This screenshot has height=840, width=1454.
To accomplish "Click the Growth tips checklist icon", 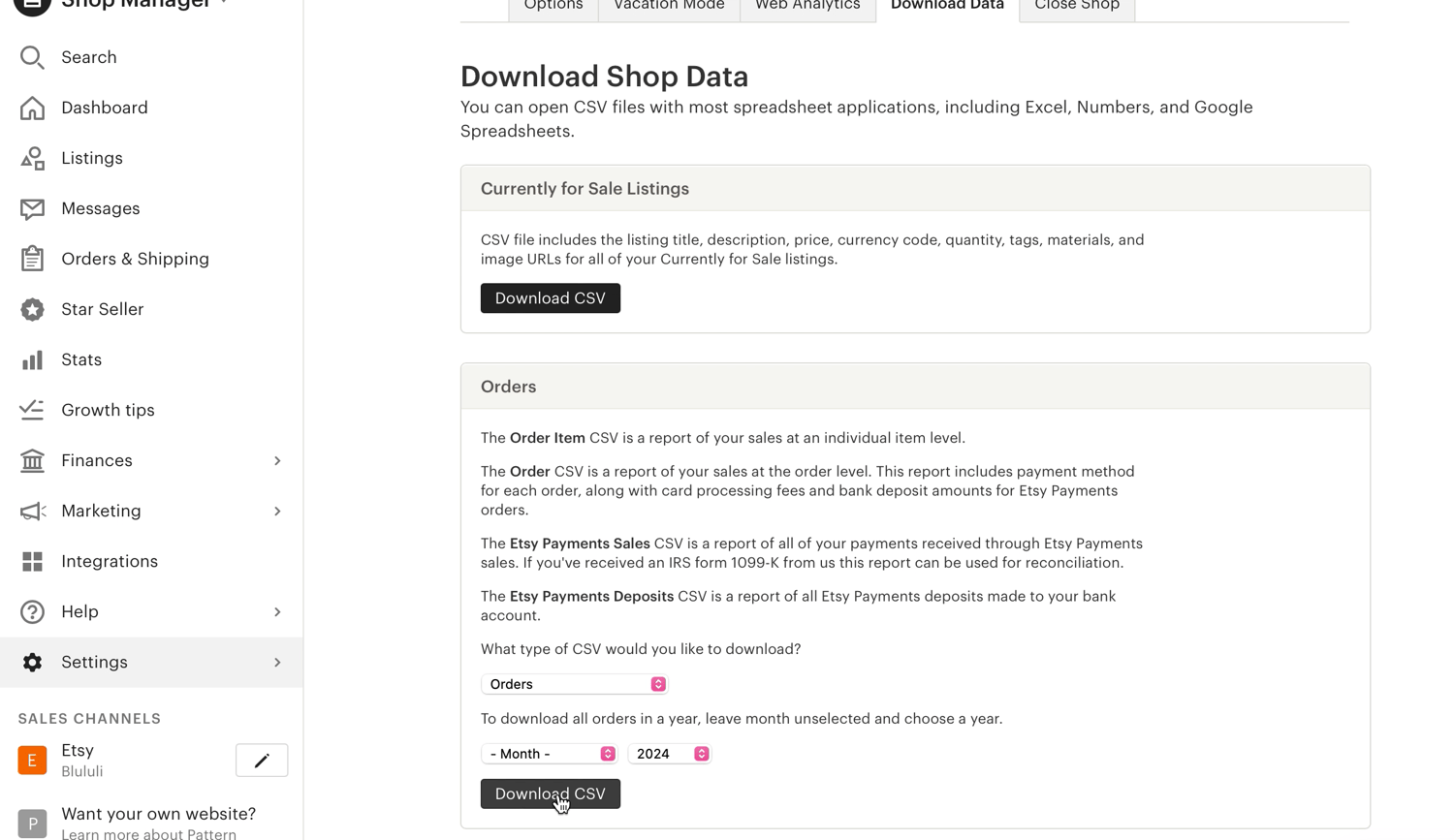I will (32, 410).
